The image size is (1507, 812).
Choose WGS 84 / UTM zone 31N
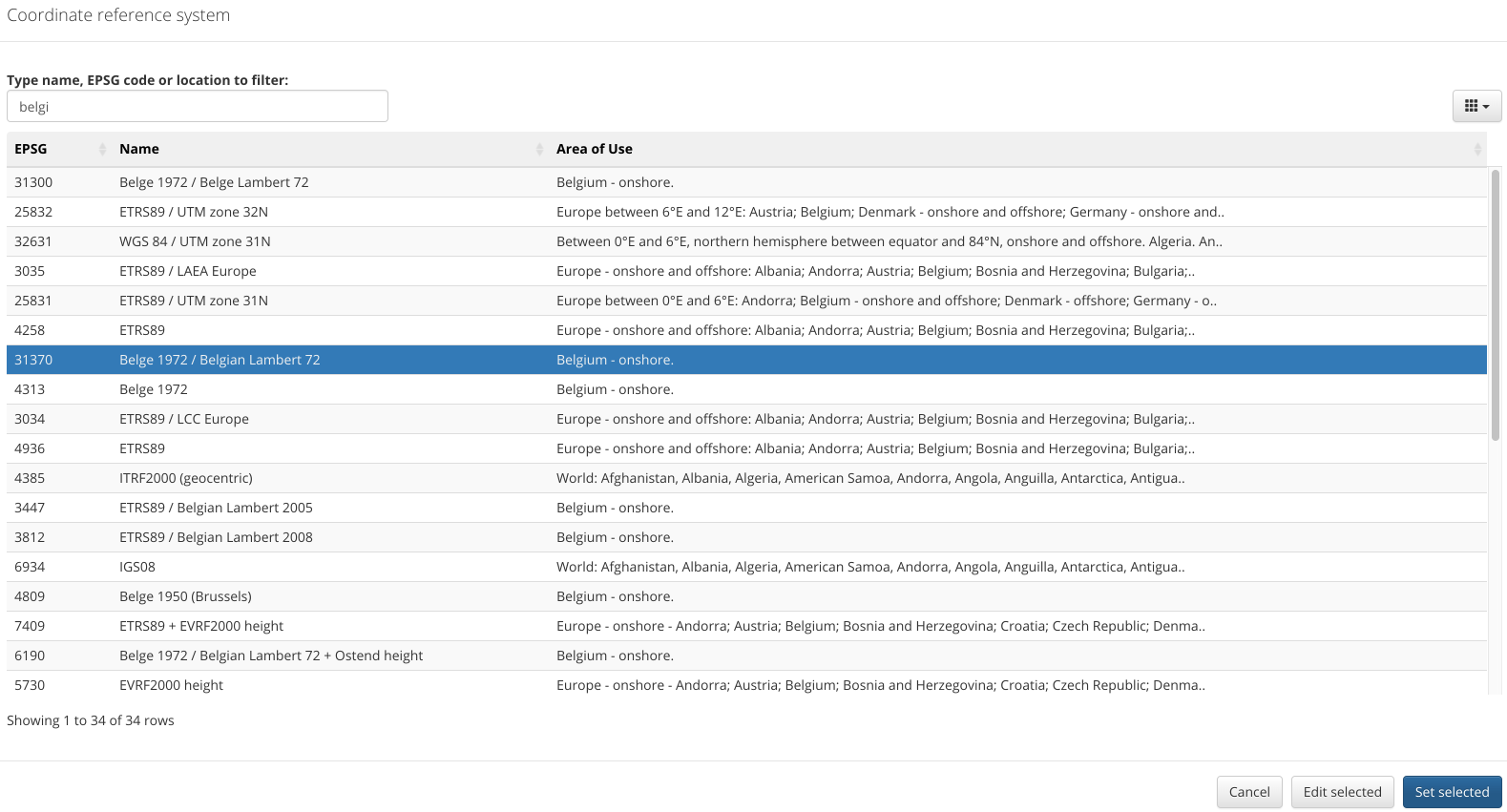click(x=195, y=241)
